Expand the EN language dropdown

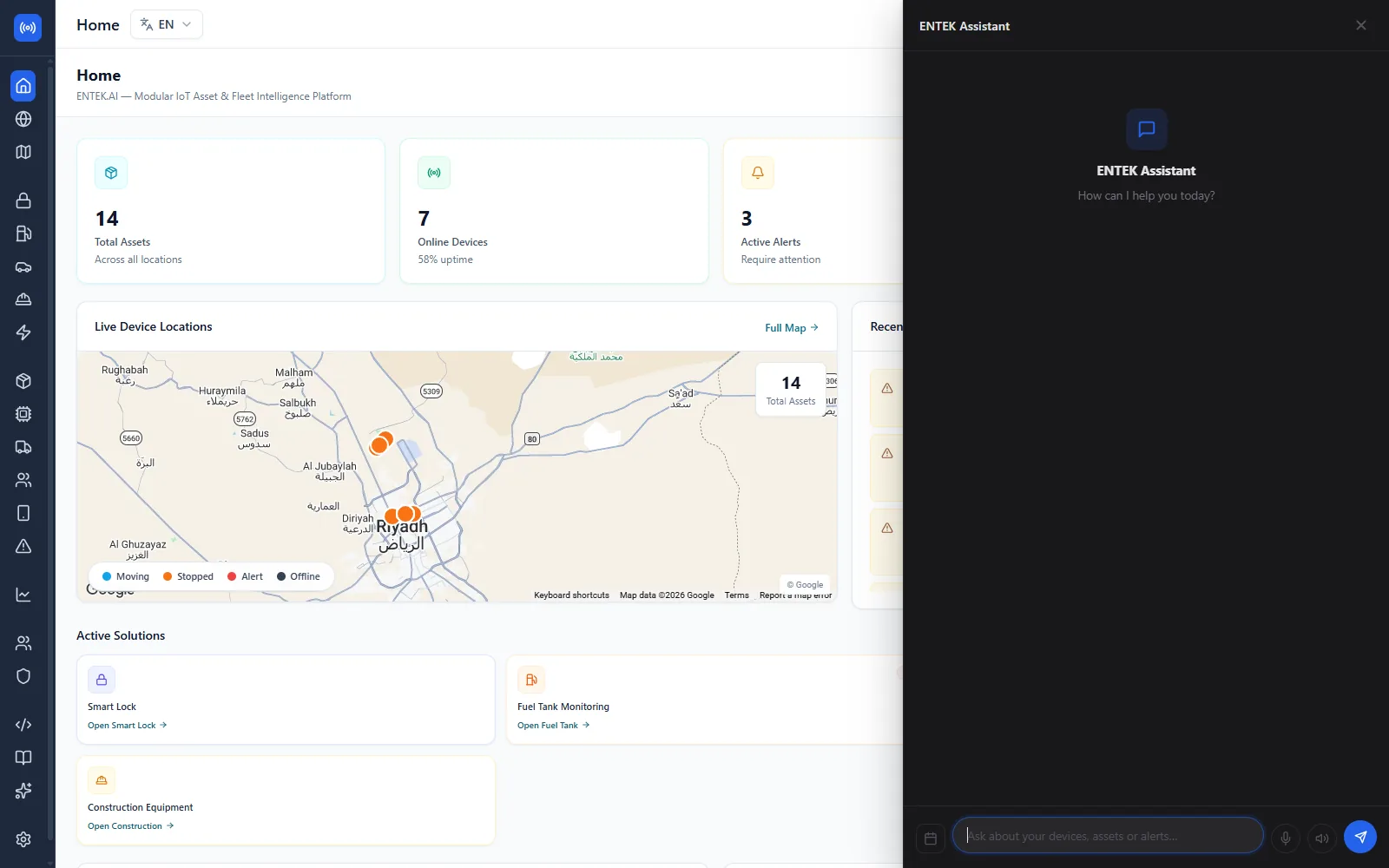point(167,24)
